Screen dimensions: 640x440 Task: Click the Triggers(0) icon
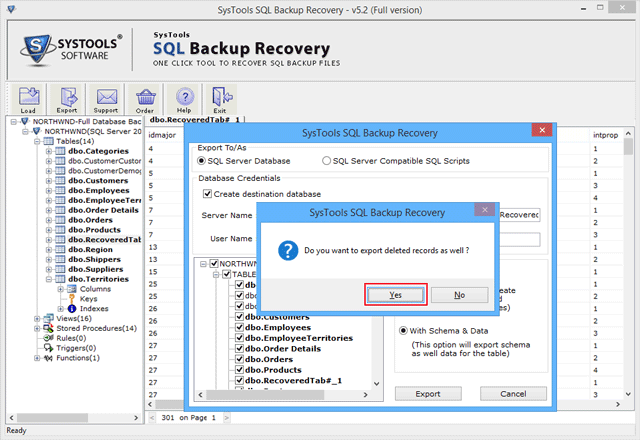click(49, 348)
